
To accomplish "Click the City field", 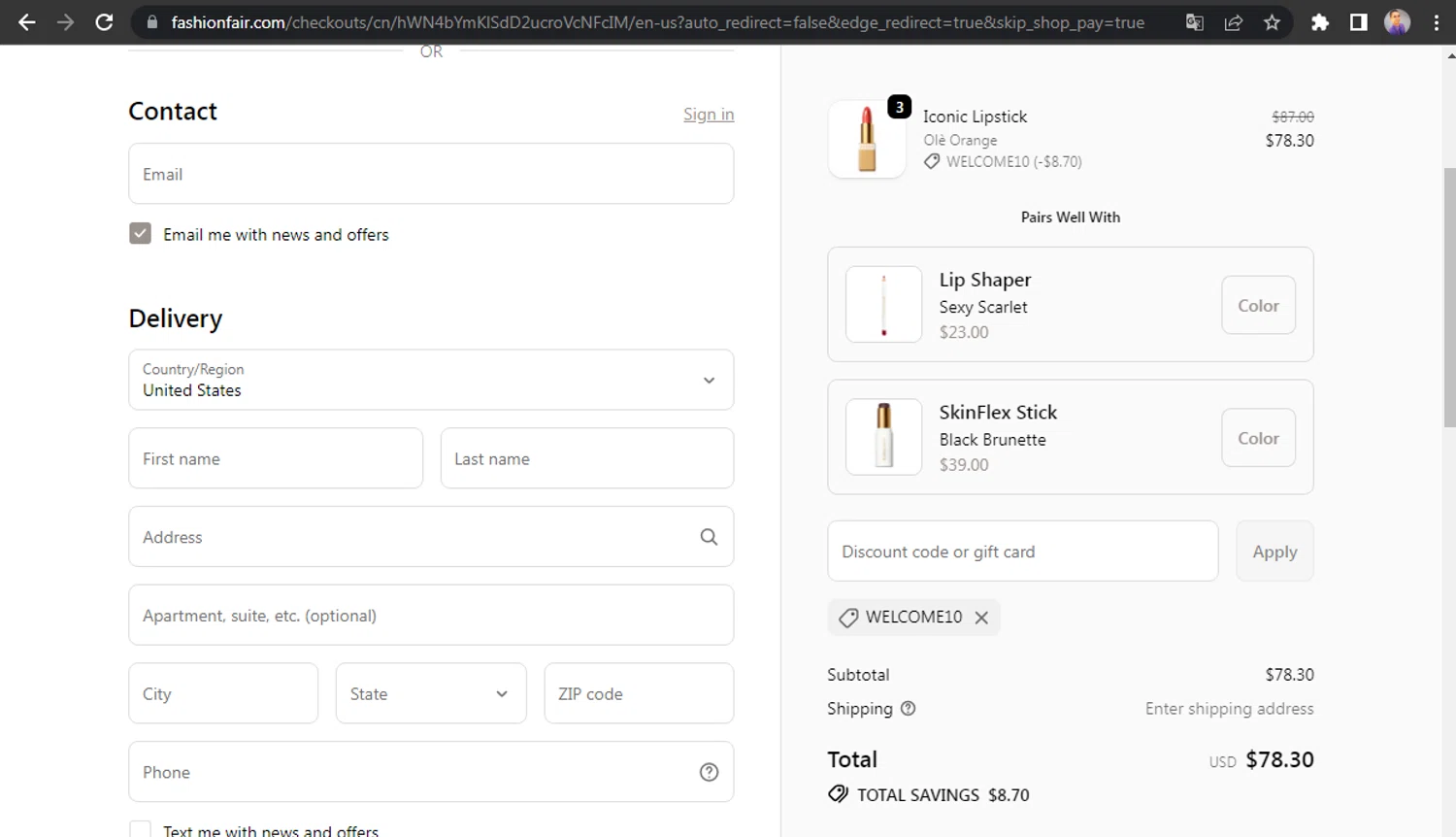I will [x=223, y=693].
